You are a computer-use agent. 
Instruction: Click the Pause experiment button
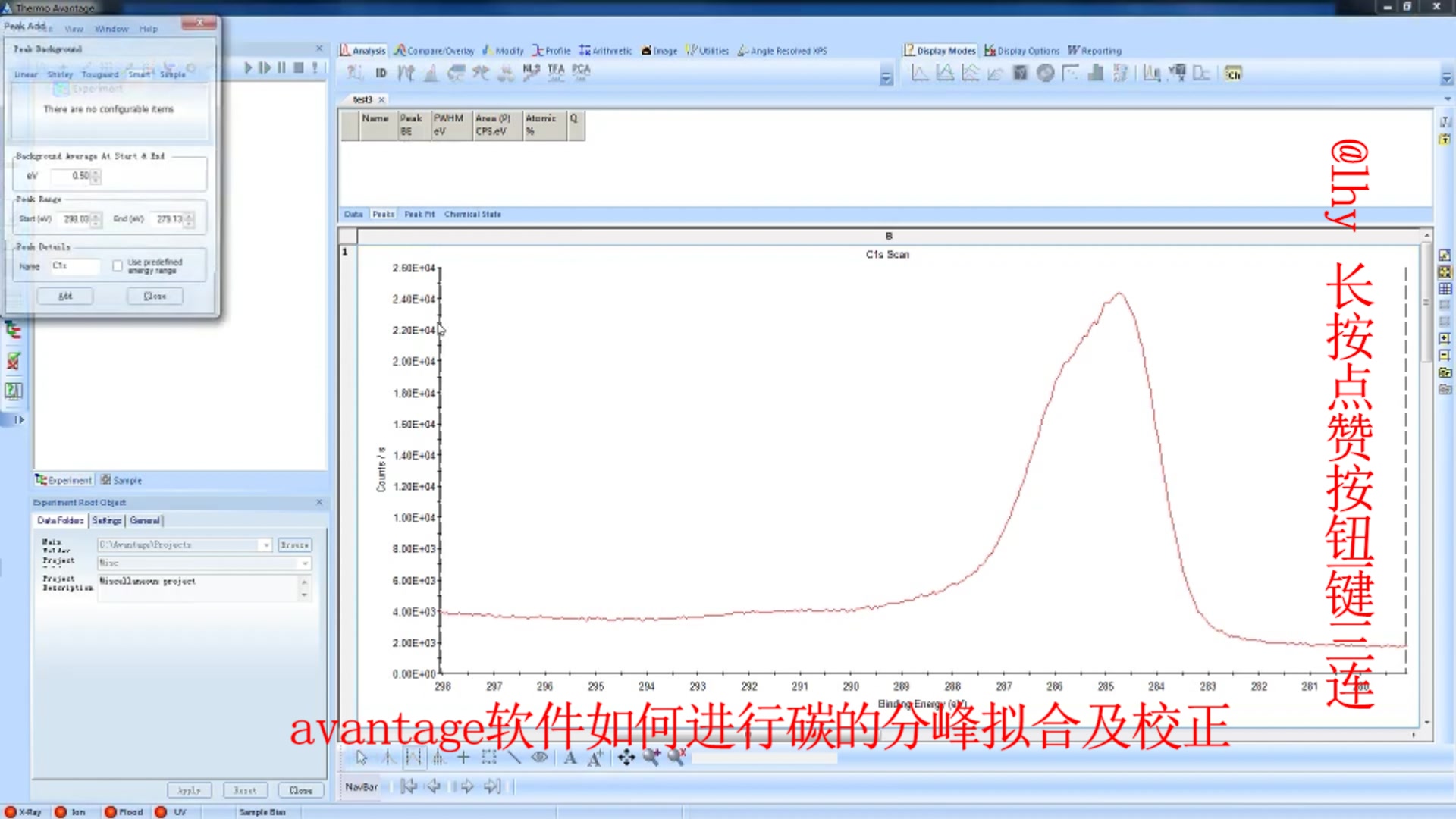pos(281,67)
